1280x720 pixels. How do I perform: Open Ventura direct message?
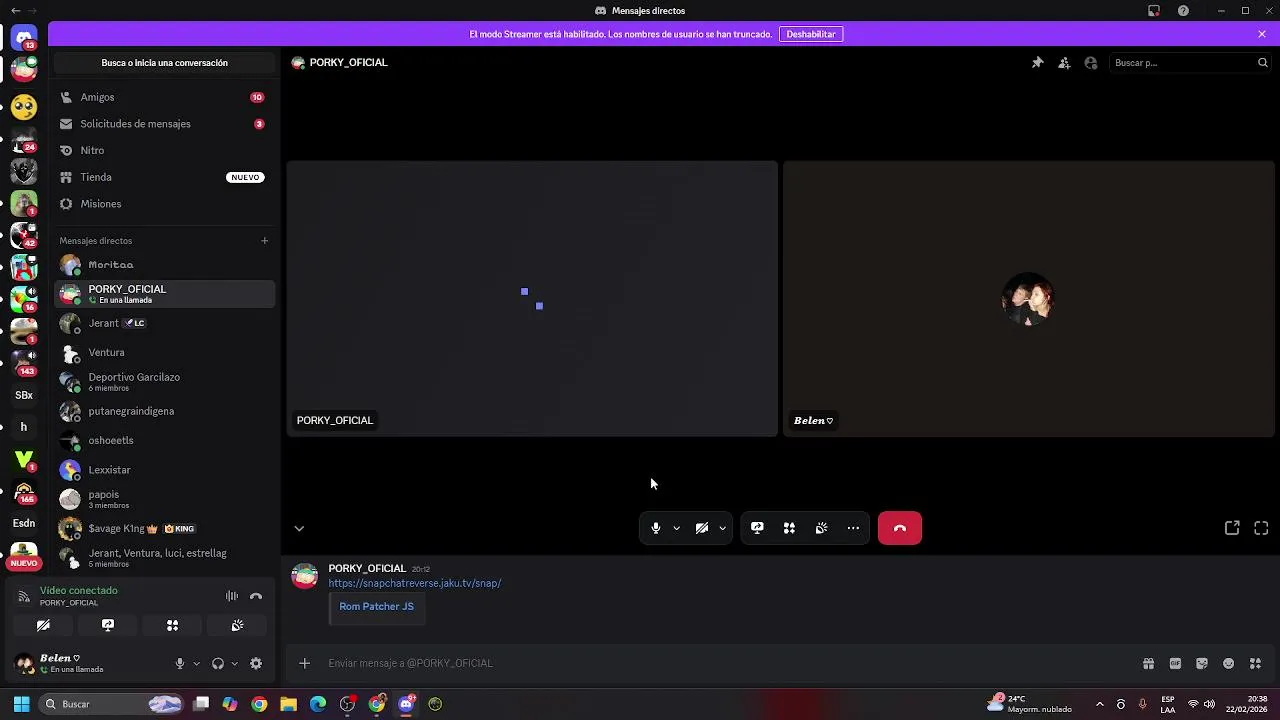tap(164, 352)
